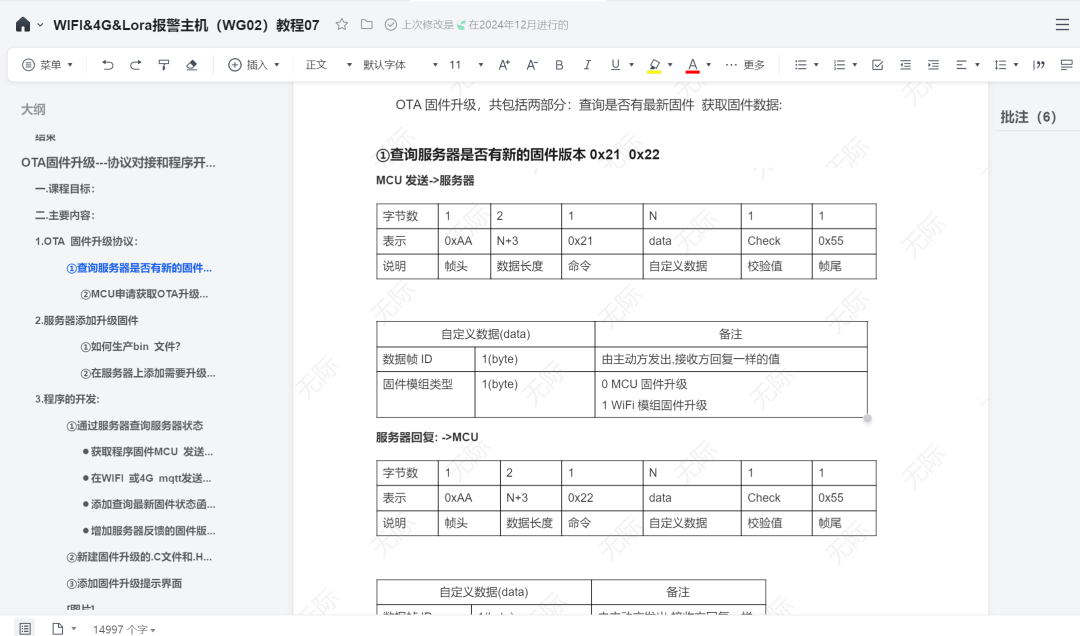Increase the font size with A+
Image resolution: width=1080 pixels, height=636 pixels.
click(x=504, y=65)
